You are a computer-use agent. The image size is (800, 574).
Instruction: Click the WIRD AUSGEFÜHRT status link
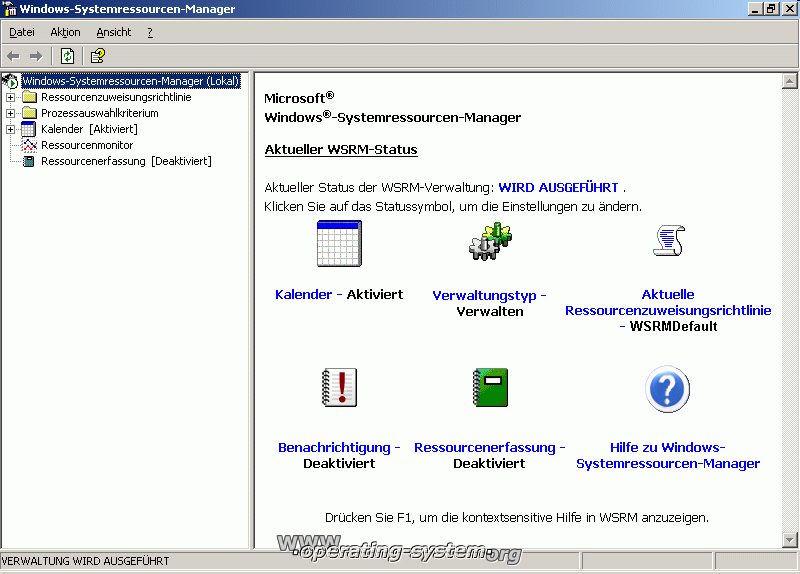pos(558,187)
